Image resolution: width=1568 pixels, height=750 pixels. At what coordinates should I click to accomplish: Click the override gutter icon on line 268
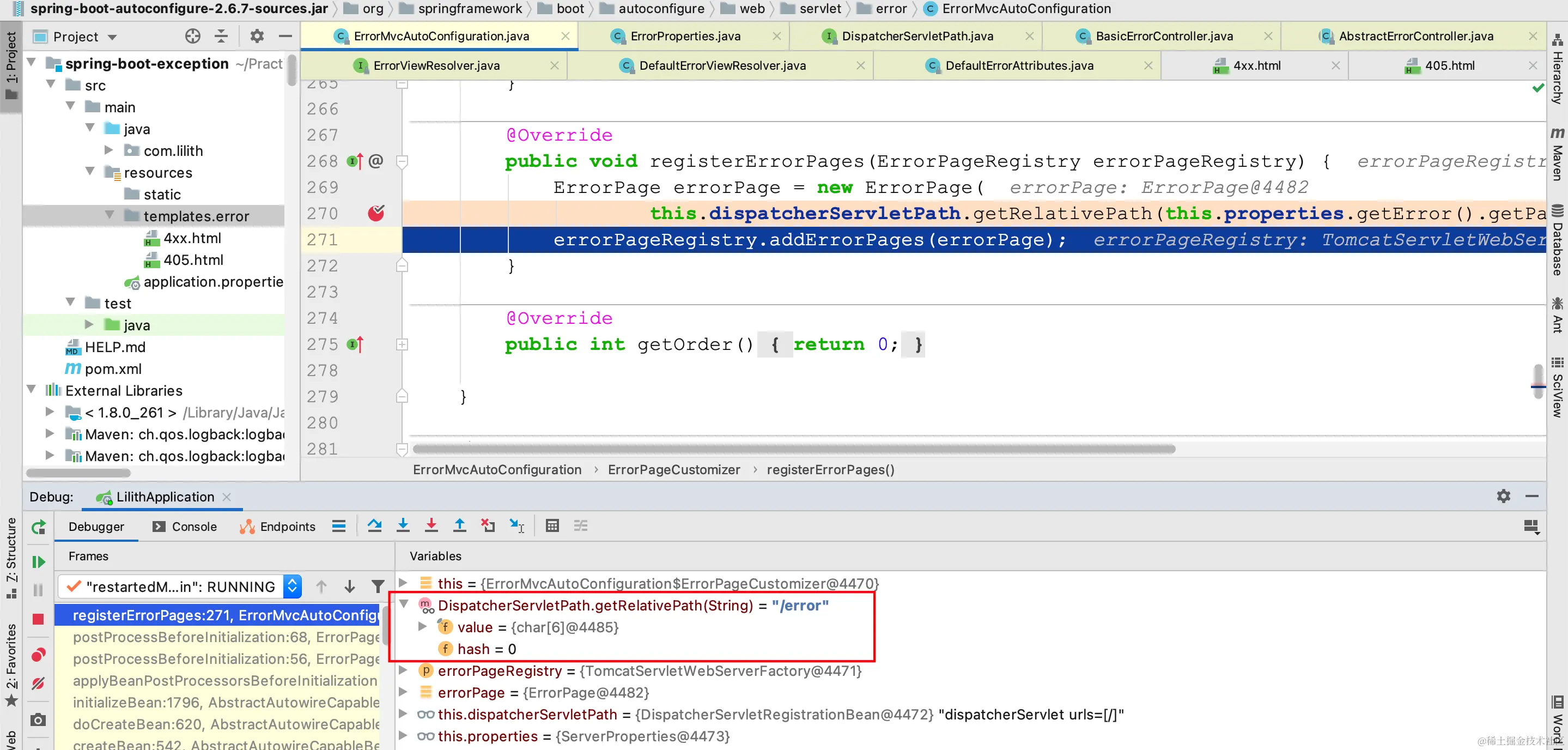[355, 161]
